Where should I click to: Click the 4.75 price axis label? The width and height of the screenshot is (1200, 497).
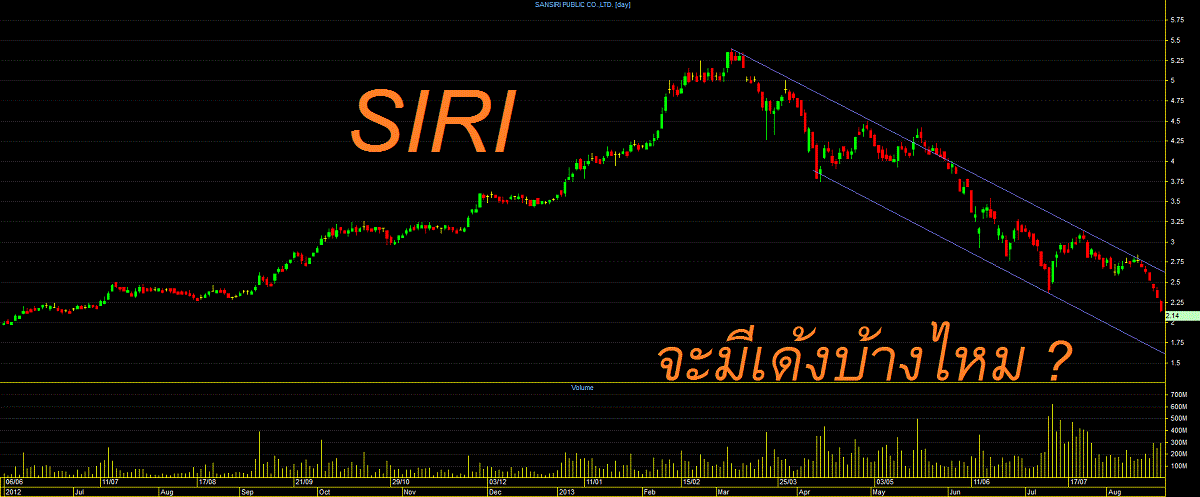point(1176,100)
